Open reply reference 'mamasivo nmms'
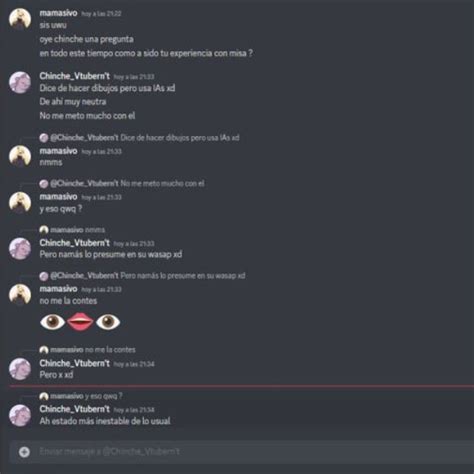This screenshot has height=474, width=474. (72, 230)
